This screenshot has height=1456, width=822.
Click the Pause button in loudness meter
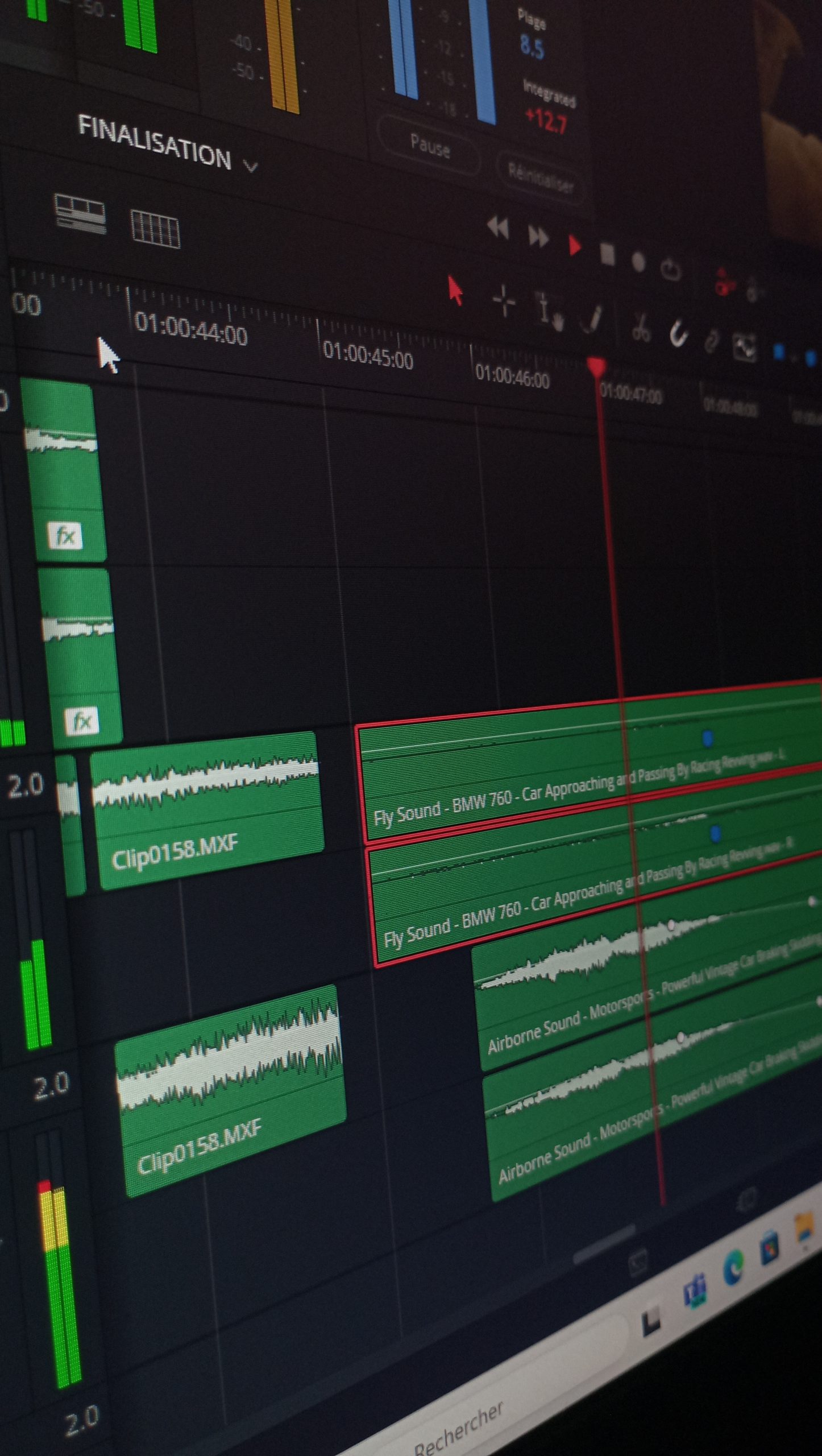click(x=430, y=147)
